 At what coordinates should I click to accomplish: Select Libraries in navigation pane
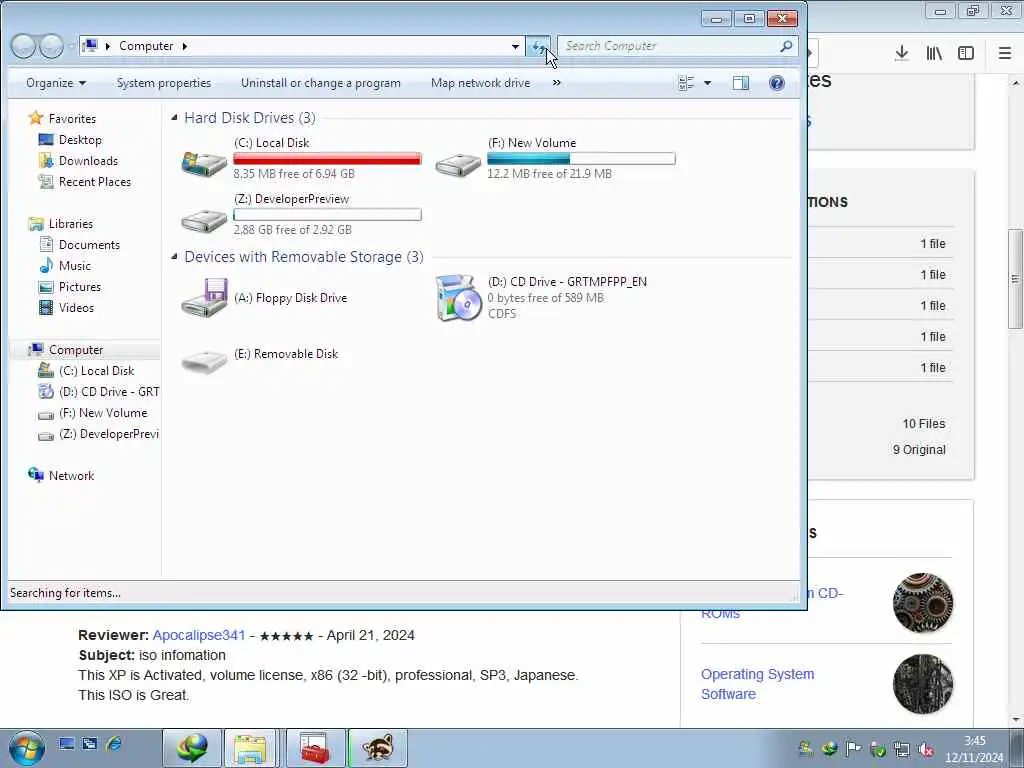[x=71, y=223]
